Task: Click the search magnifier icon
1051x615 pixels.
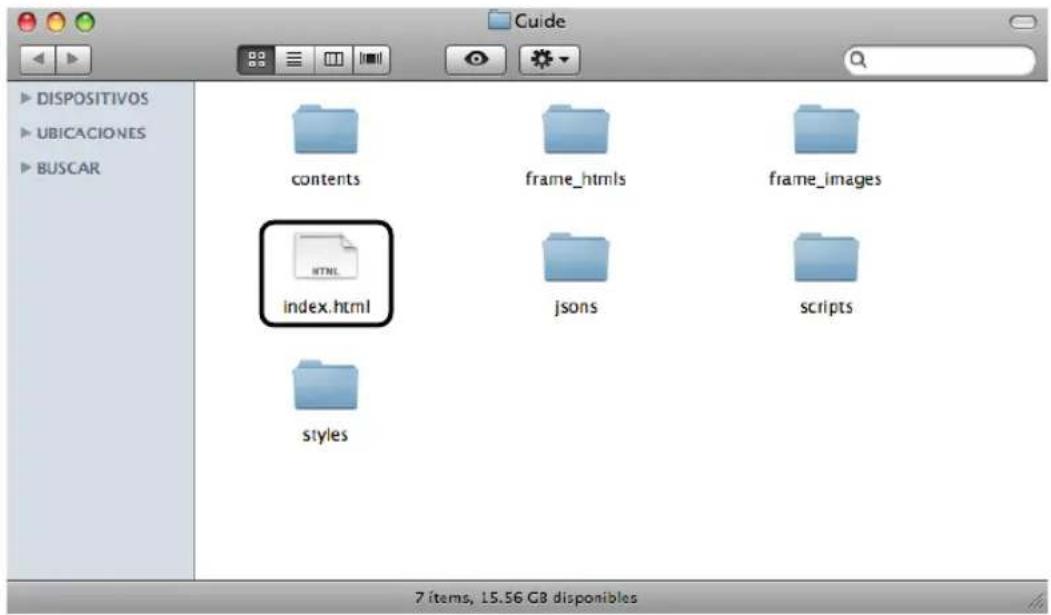Action: tap(858, 60)
